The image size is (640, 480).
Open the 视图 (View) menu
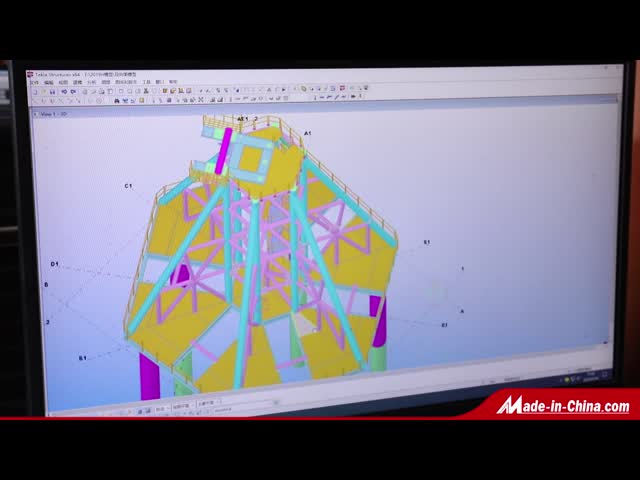[63, 82]
